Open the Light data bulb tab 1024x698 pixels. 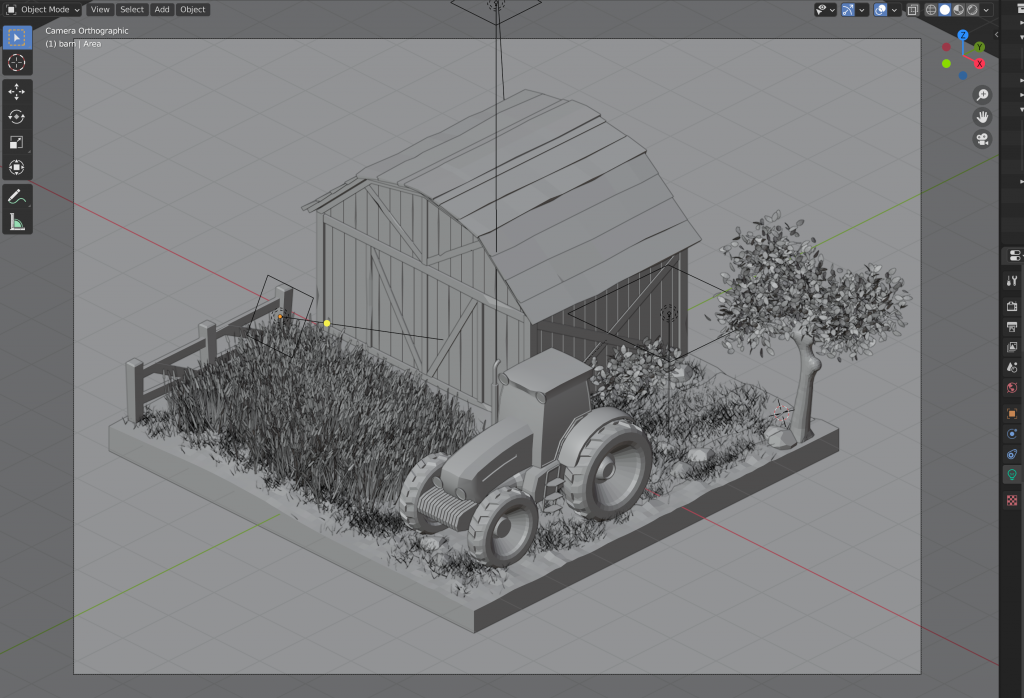pyautogui.click(x=1012, y=475)
